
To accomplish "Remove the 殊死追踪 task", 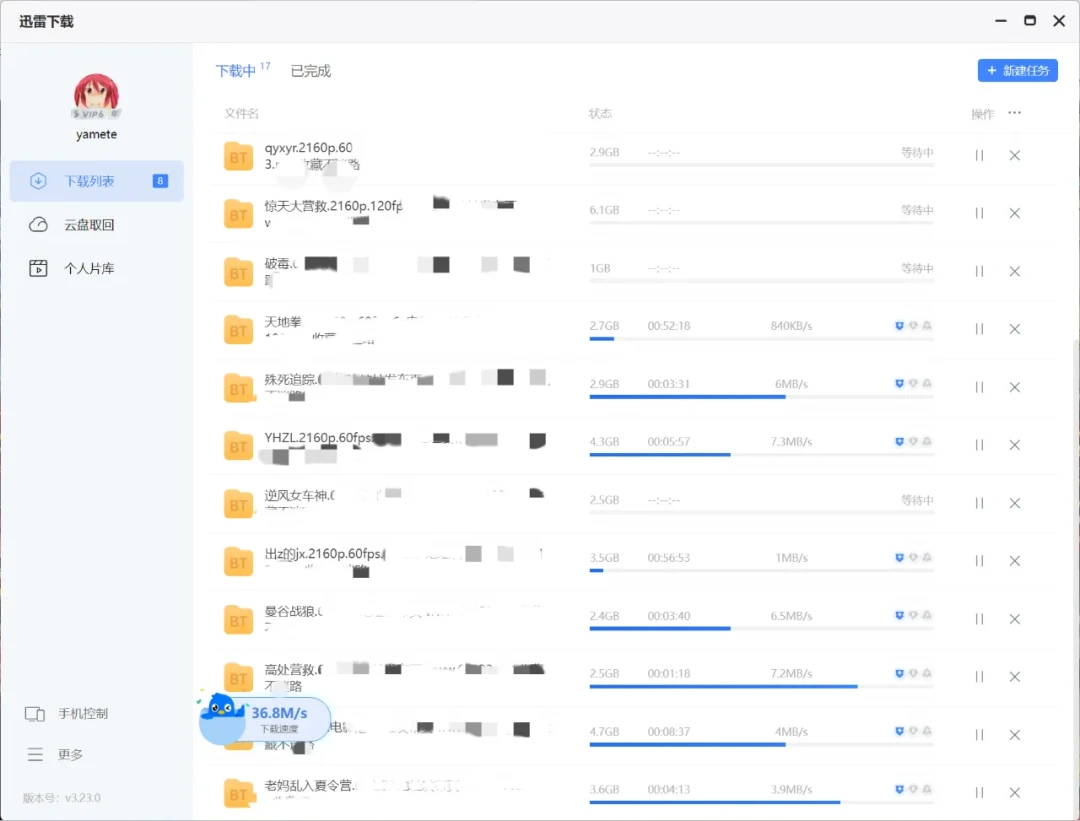I will pyautogui.click(x=1015, y=387).
